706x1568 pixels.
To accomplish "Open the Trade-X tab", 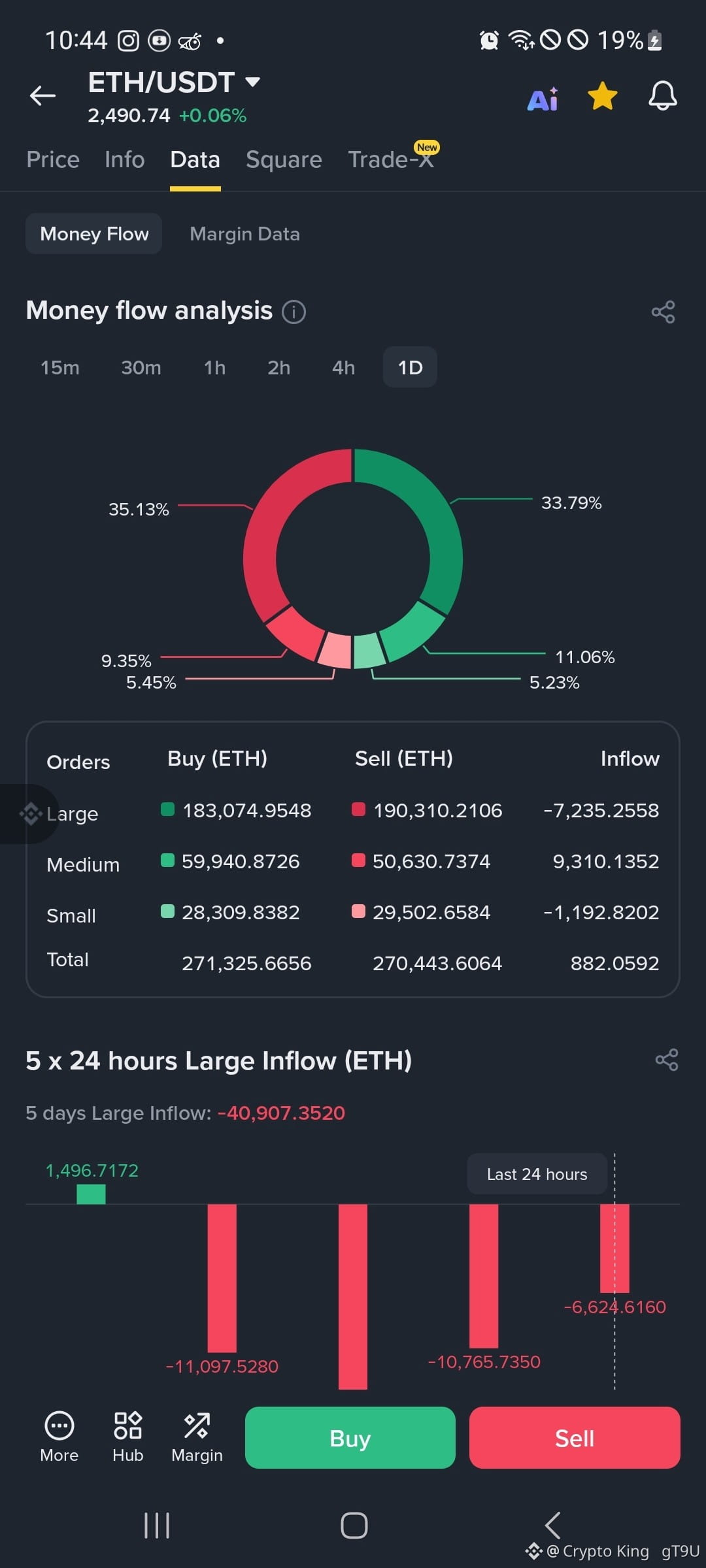I will point(391,159).
